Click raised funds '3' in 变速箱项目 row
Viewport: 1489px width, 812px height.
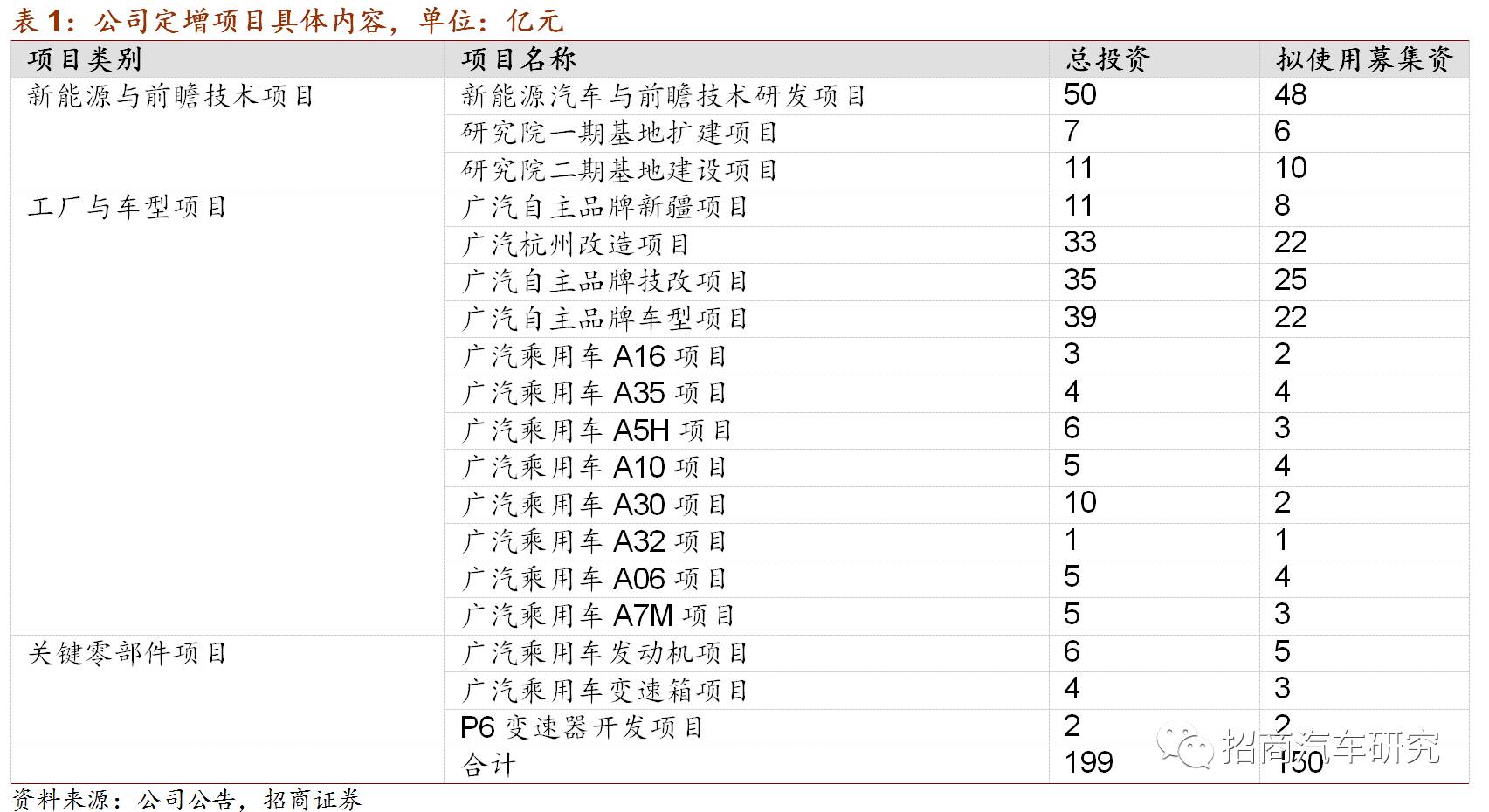[1282, 689]
